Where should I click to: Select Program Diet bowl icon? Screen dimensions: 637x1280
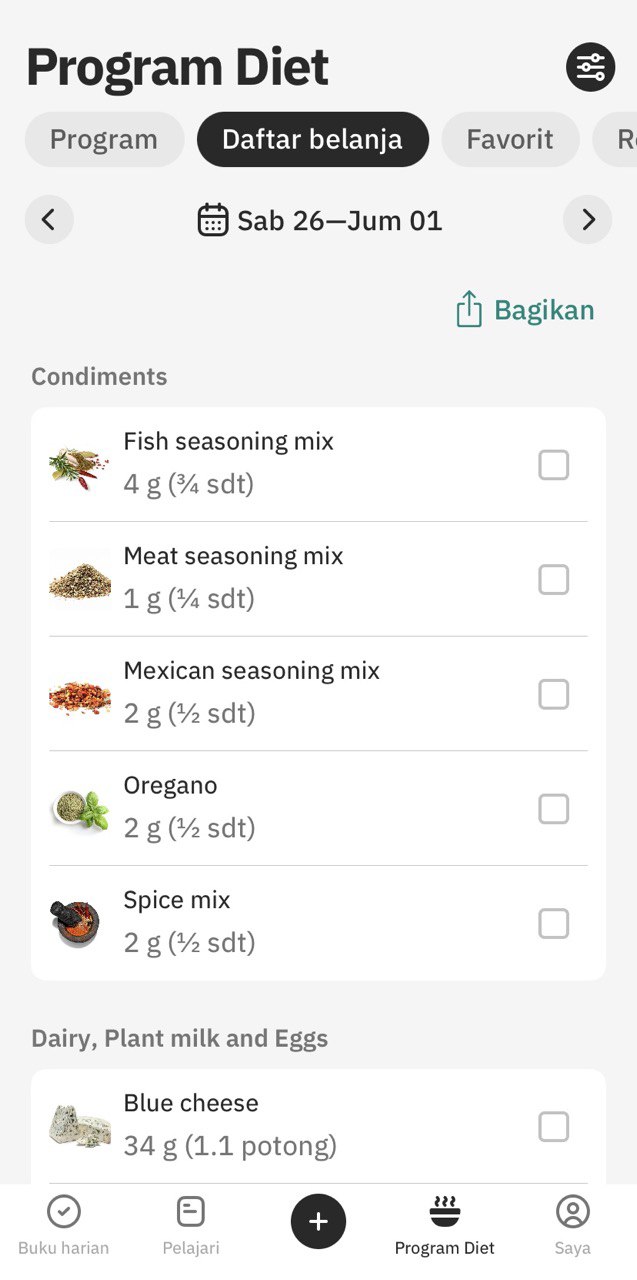[445, 1212]
